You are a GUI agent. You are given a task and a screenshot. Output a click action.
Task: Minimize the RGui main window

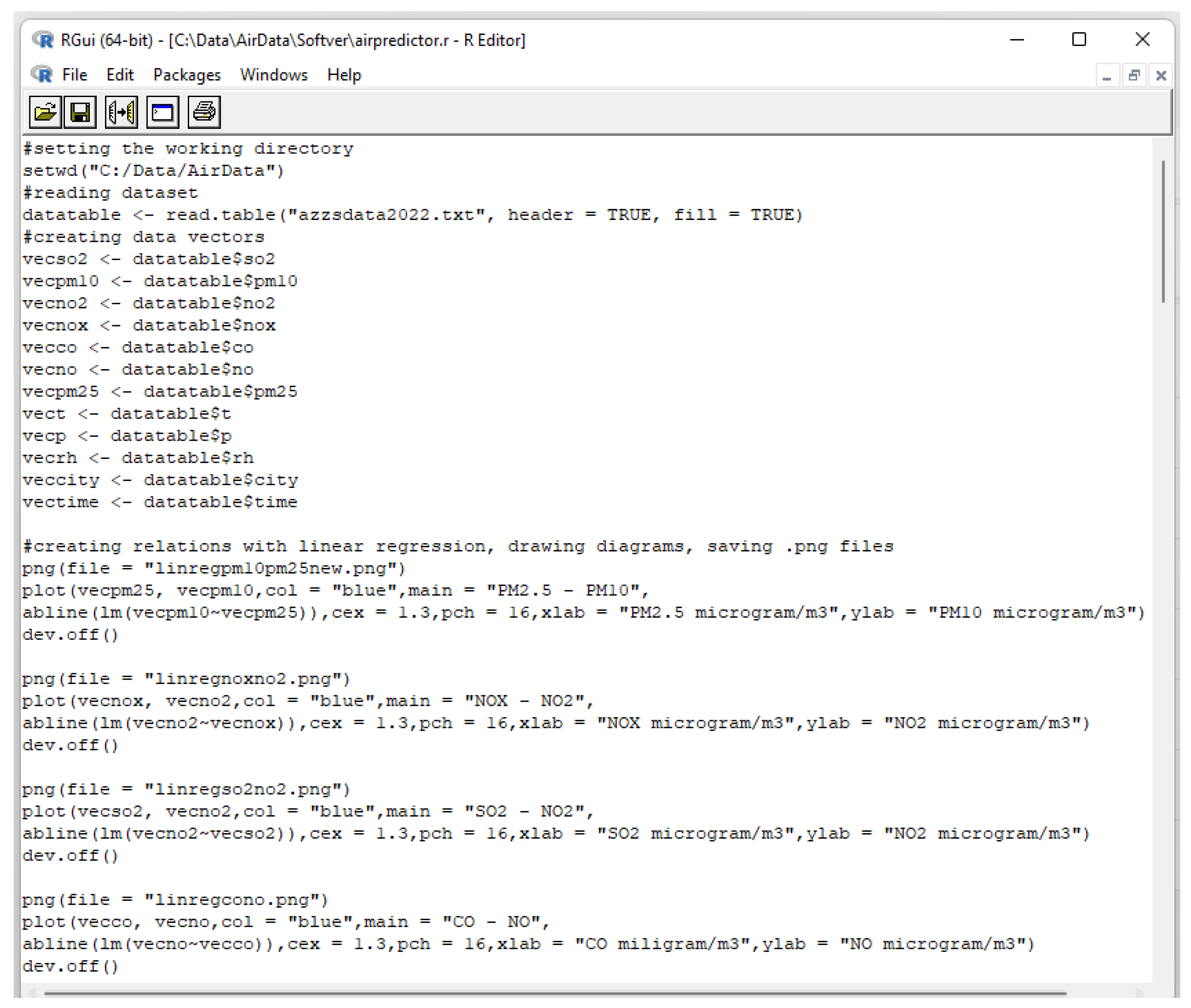pyautogui.click(x=1017, y=40)
